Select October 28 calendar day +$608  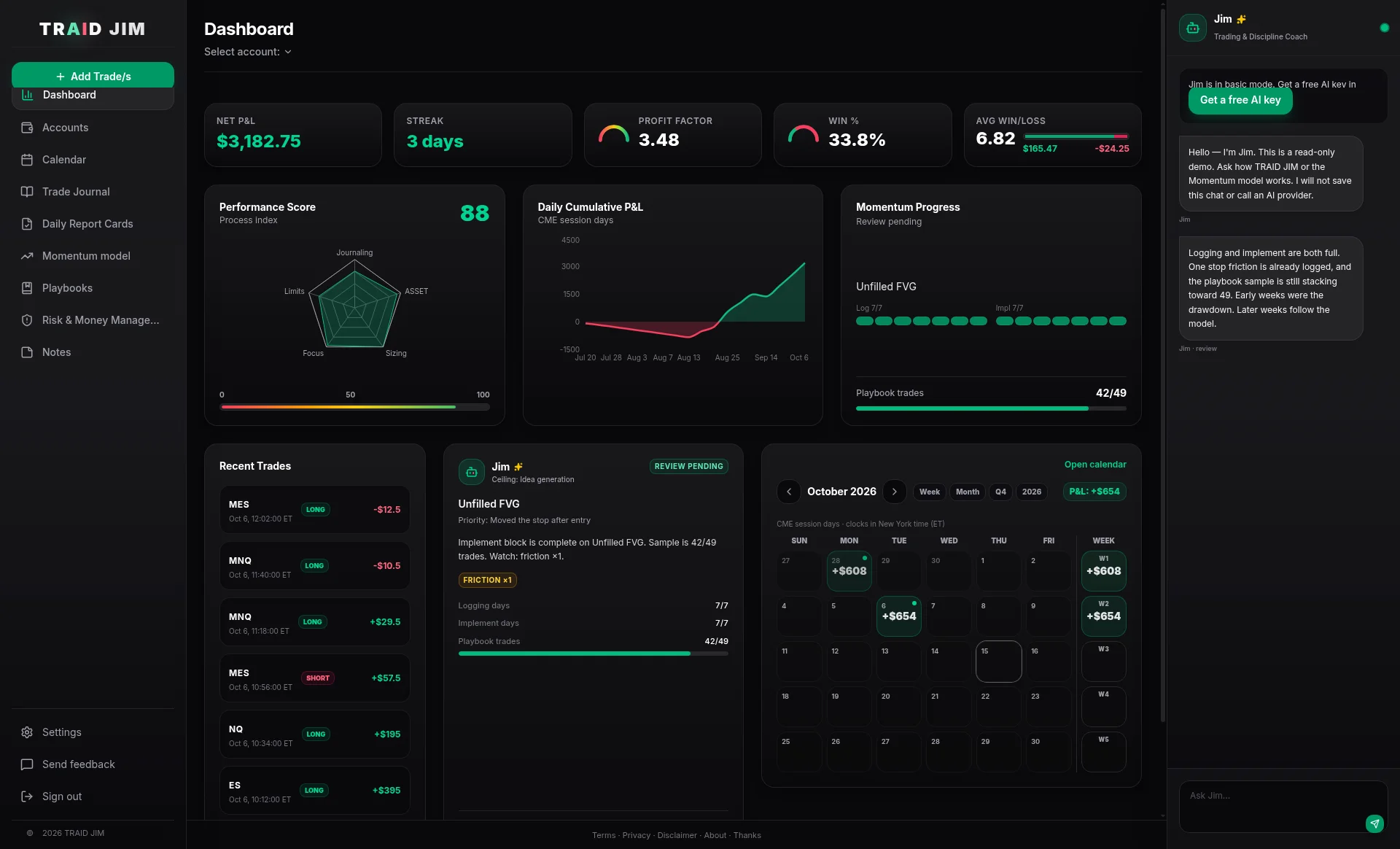[x=849, y=570]
